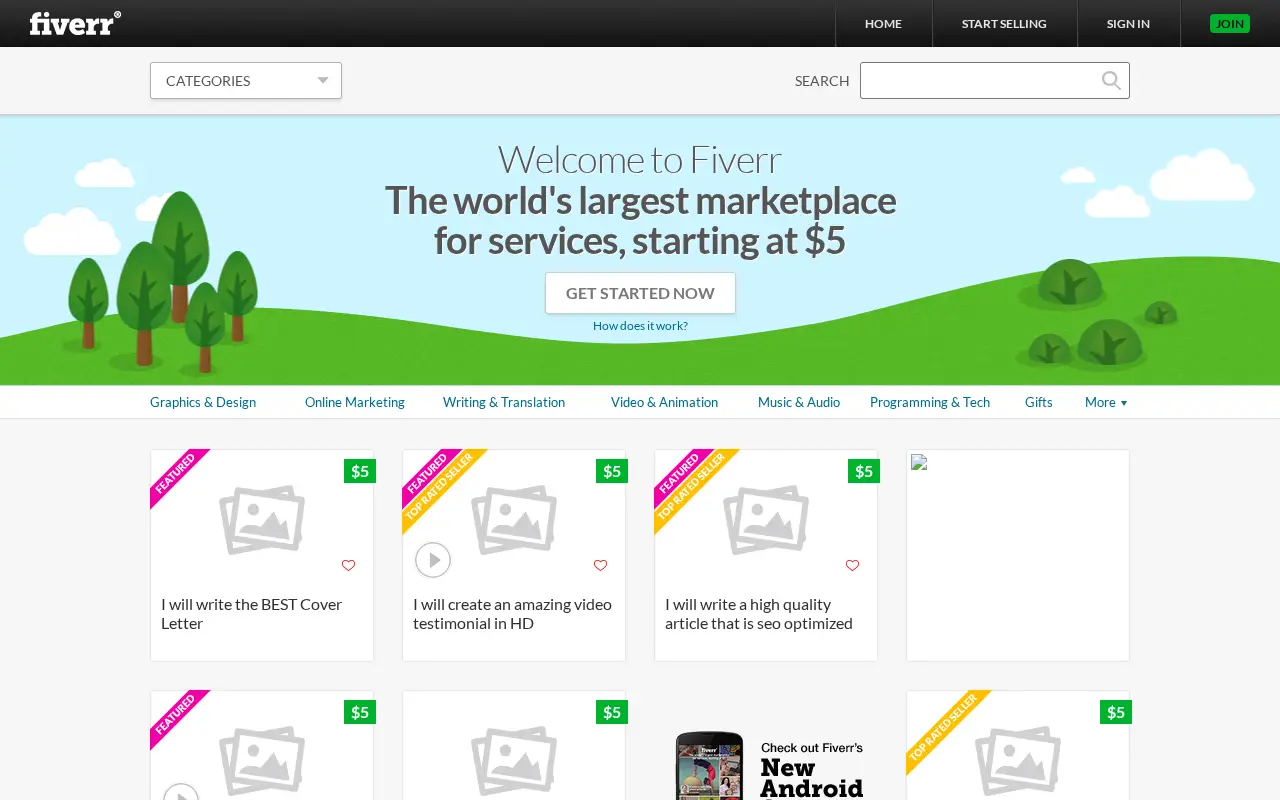1280x800 pixels.
Task: Click the $5 price tag on seo article gig
Action: [864, 471]
